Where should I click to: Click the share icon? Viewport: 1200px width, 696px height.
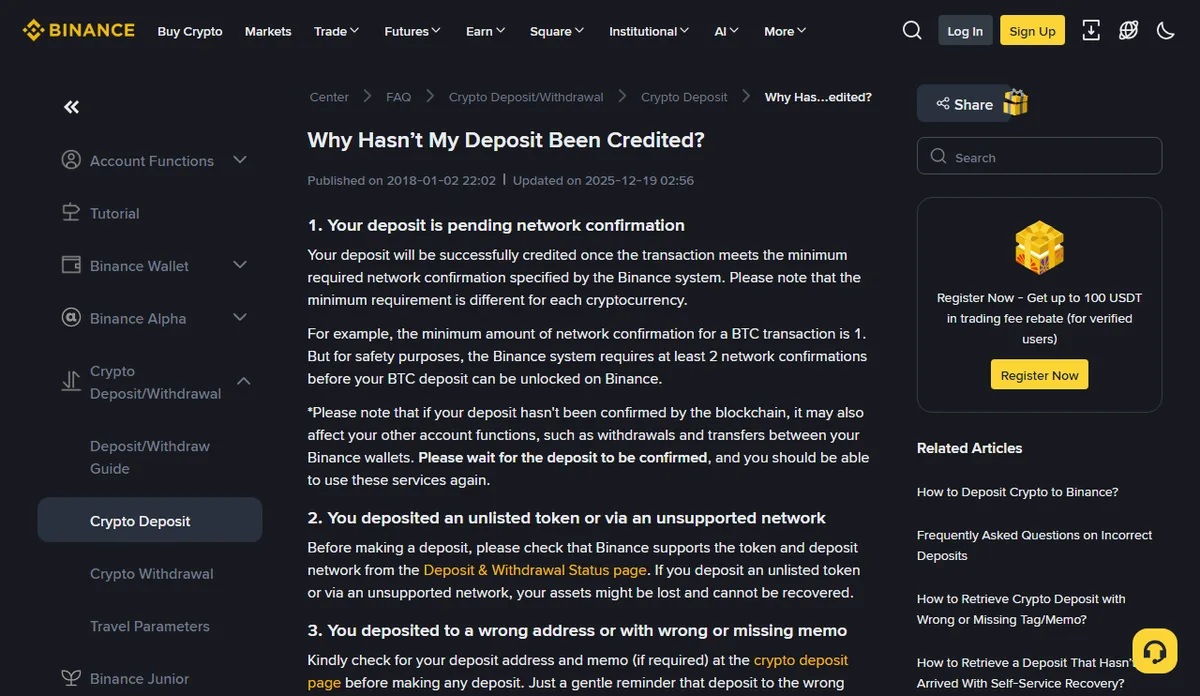pos(943,104)
